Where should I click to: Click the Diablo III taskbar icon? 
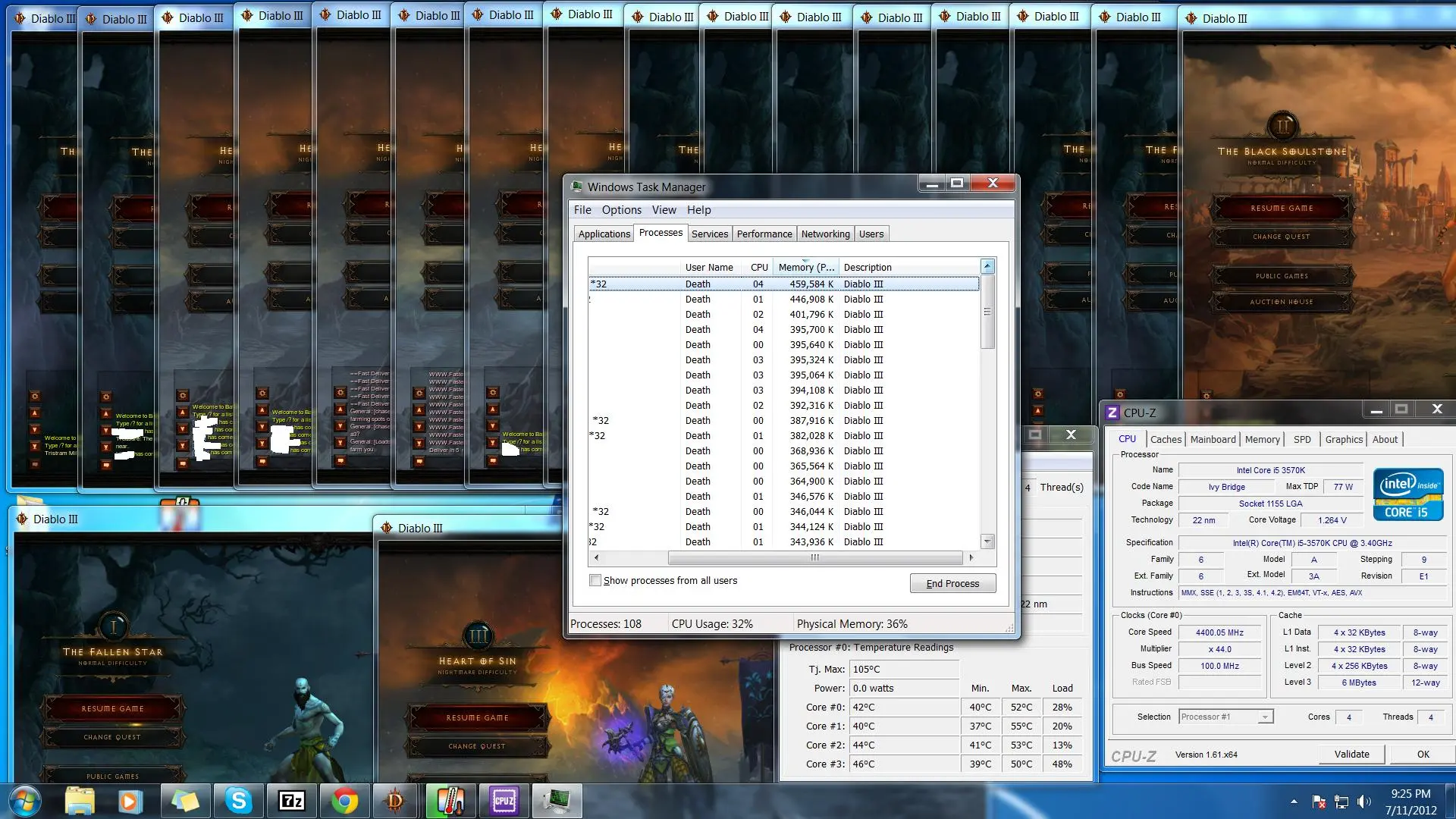click(x=395, y=801)
